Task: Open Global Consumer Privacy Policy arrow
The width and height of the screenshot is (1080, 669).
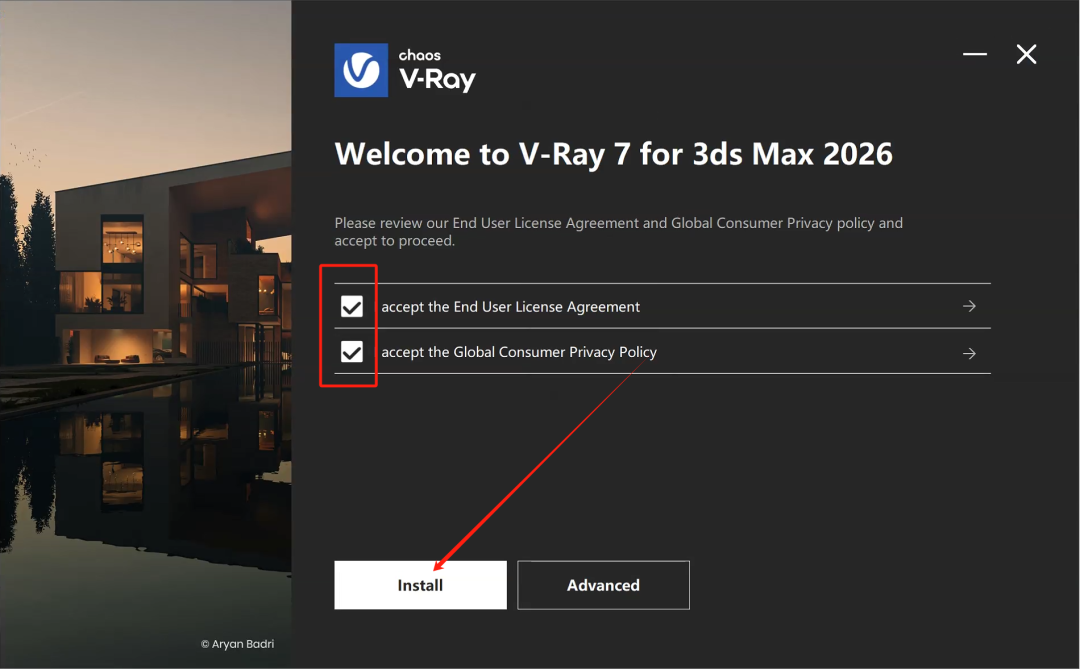Action: pos(969,353)
